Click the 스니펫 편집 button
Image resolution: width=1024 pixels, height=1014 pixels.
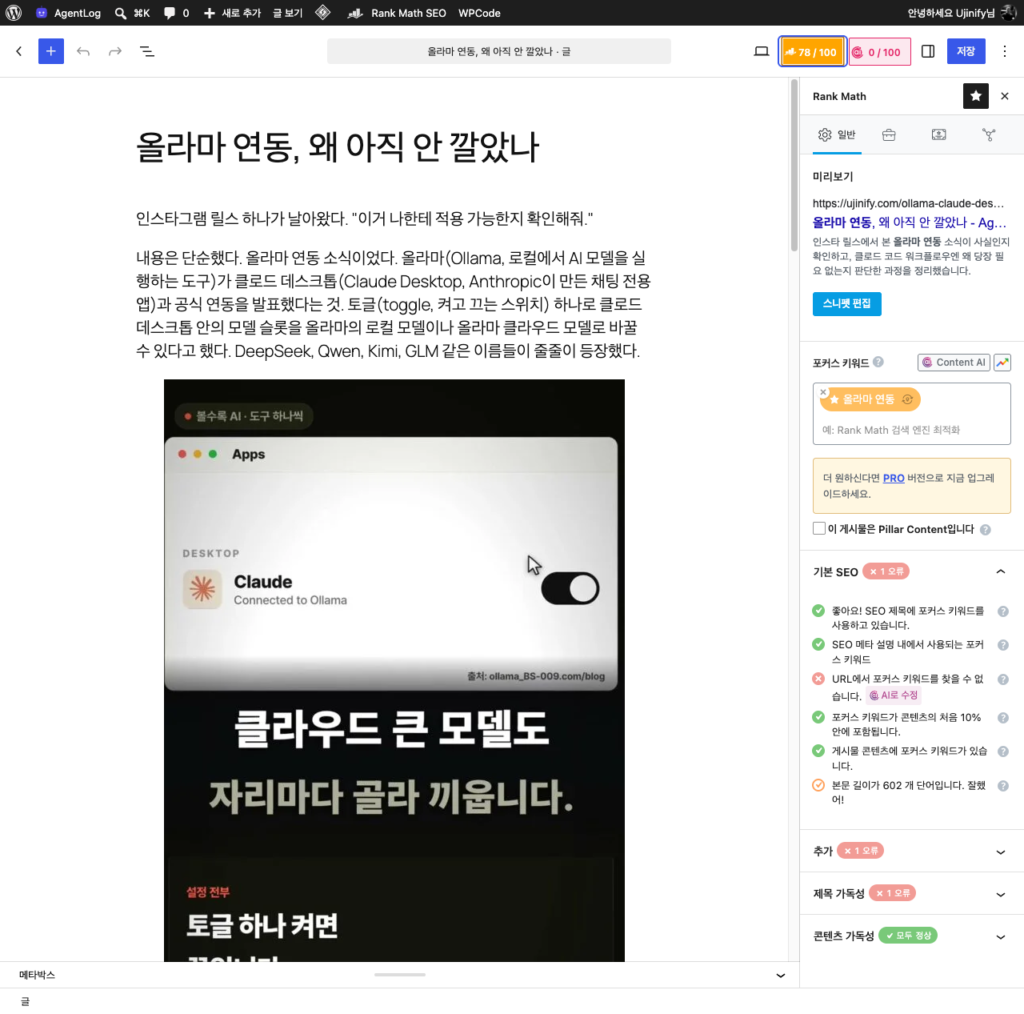(846, 304)
